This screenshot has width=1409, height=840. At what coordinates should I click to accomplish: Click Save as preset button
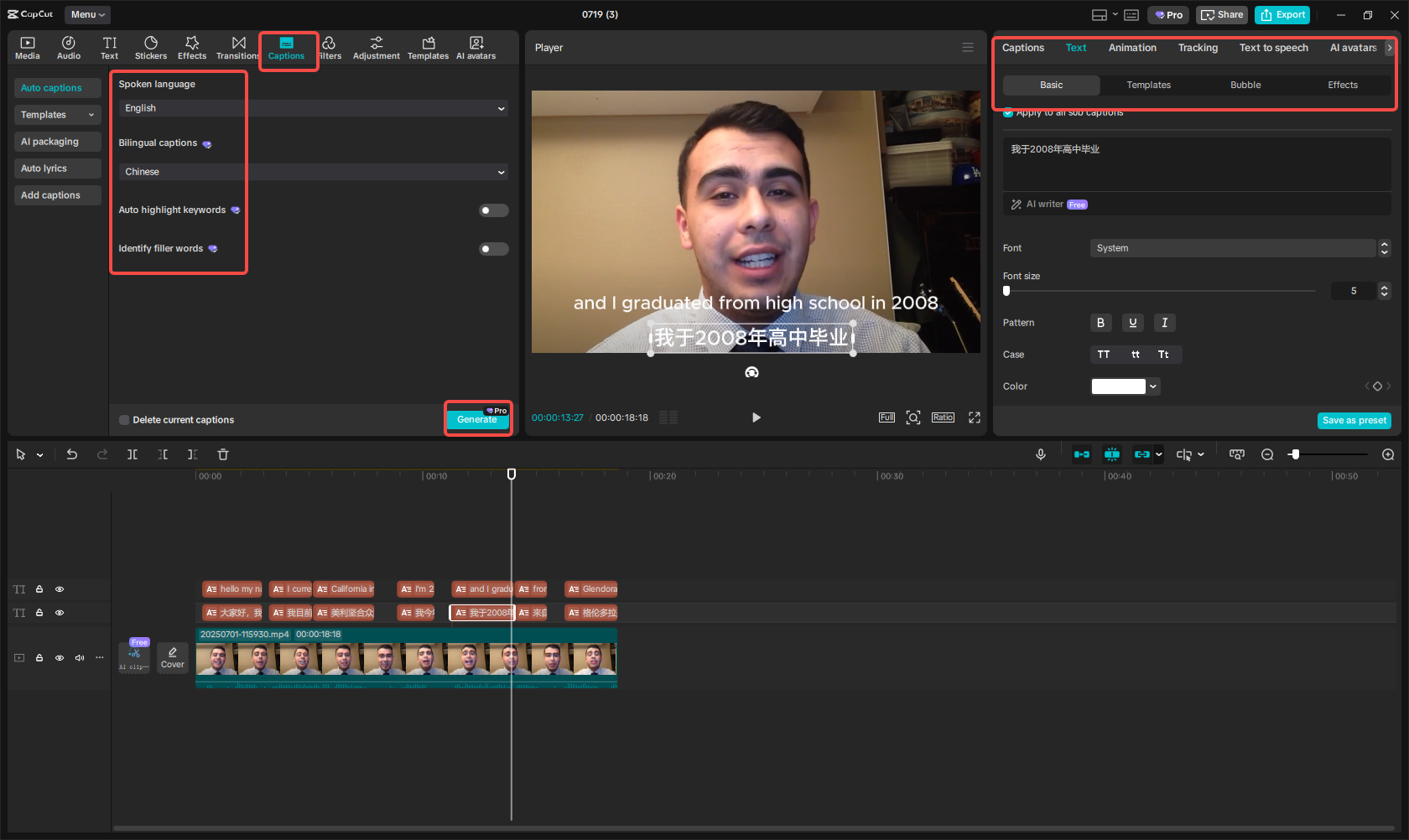[1354, 421]
